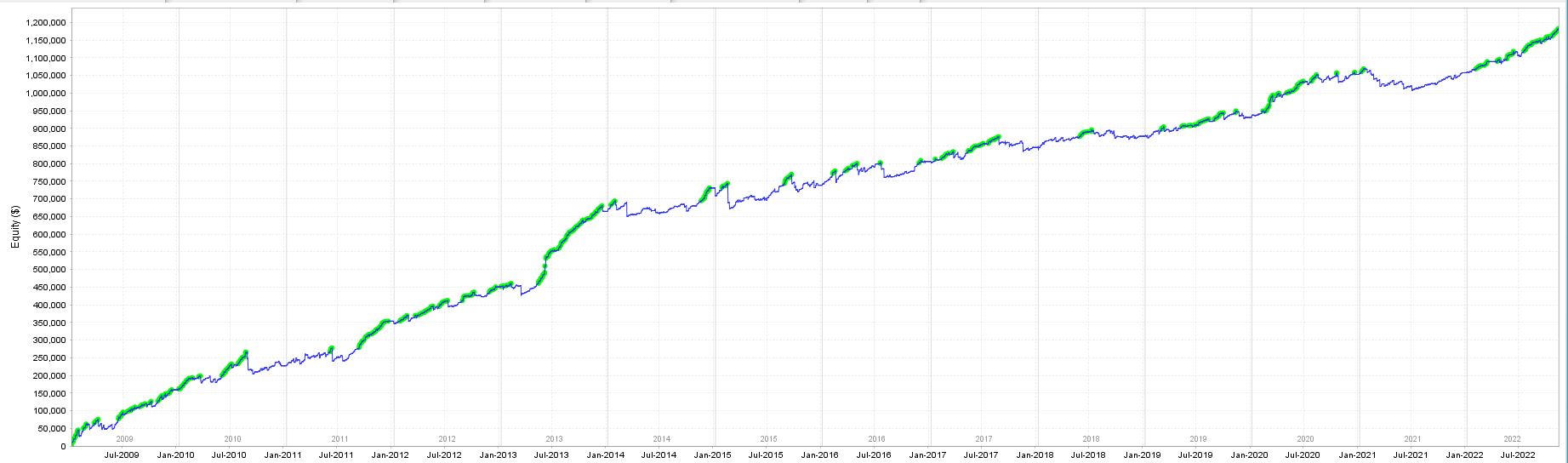This screenshot has height=463, width=1568.
Task: Click the Jul-2012 date tick label
Action: [x=444, y=455]
